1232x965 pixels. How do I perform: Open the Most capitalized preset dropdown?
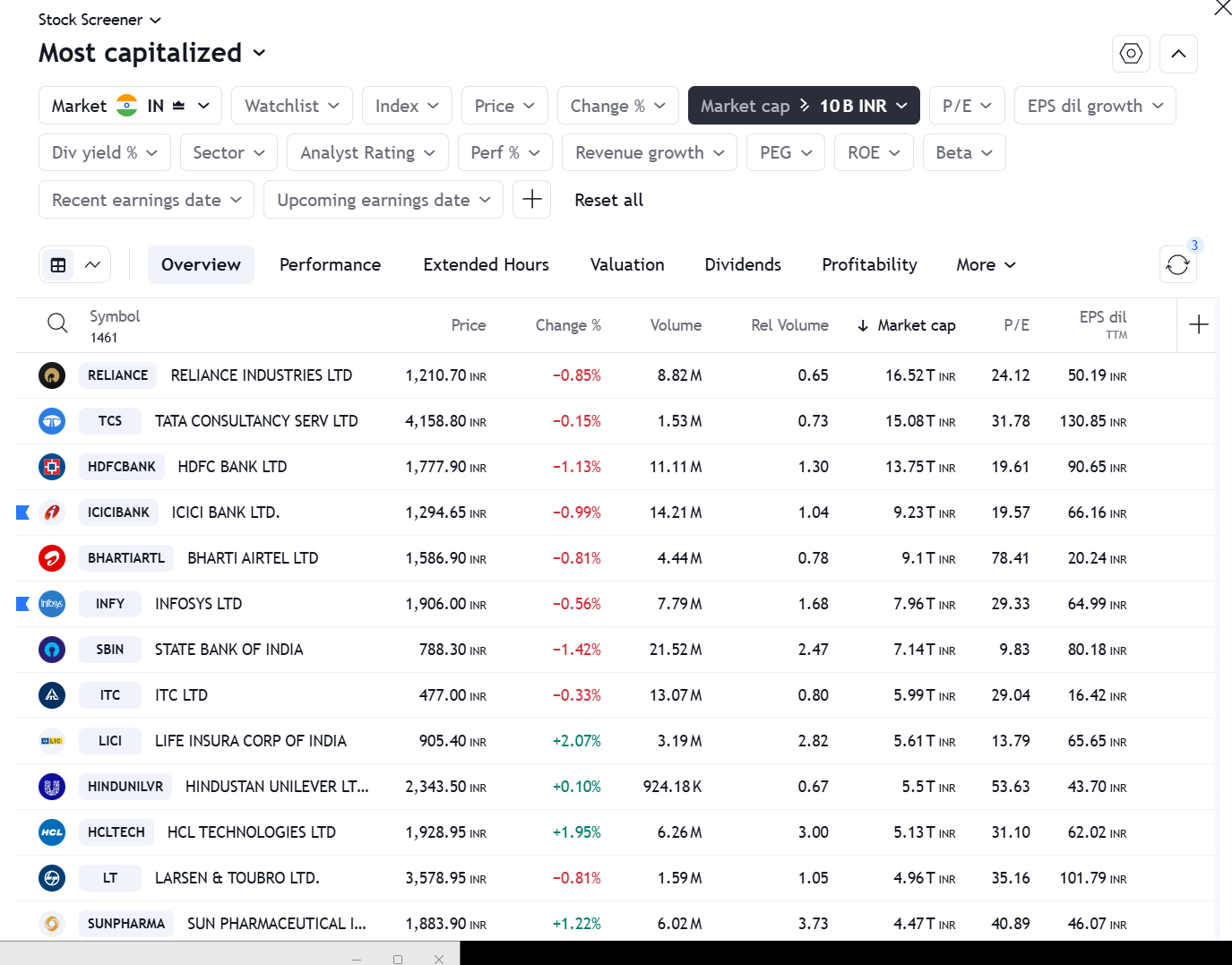[151, 53]
